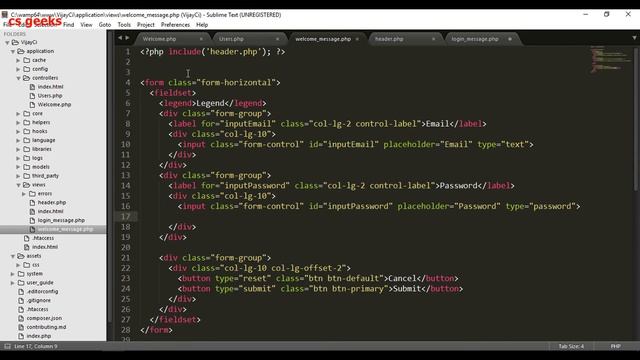Open composer.json file

click(x=44, y=318)
